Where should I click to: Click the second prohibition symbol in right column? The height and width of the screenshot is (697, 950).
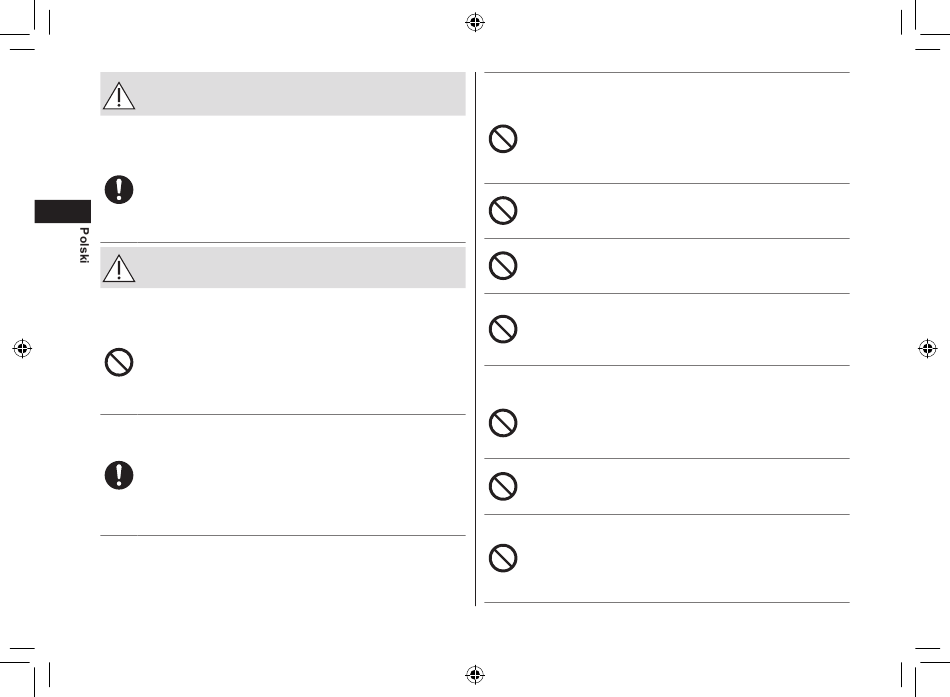[x=503, y=210]
